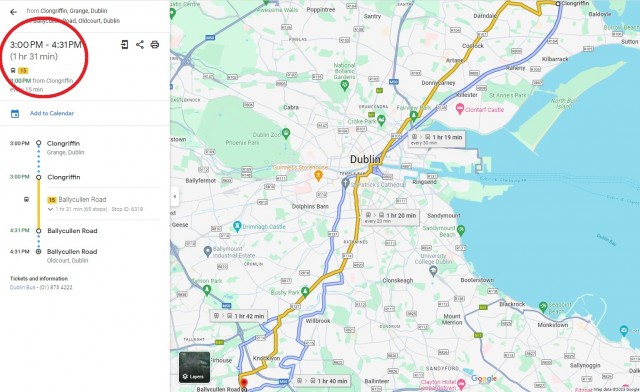Click the Croke Park marker

(381, 120)
